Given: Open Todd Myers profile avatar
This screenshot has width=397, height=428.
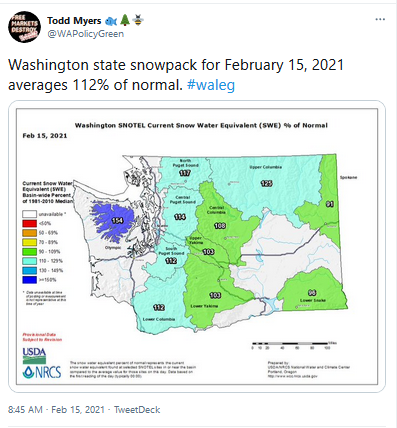Looking at the screenshot, I should click(24, 27).
